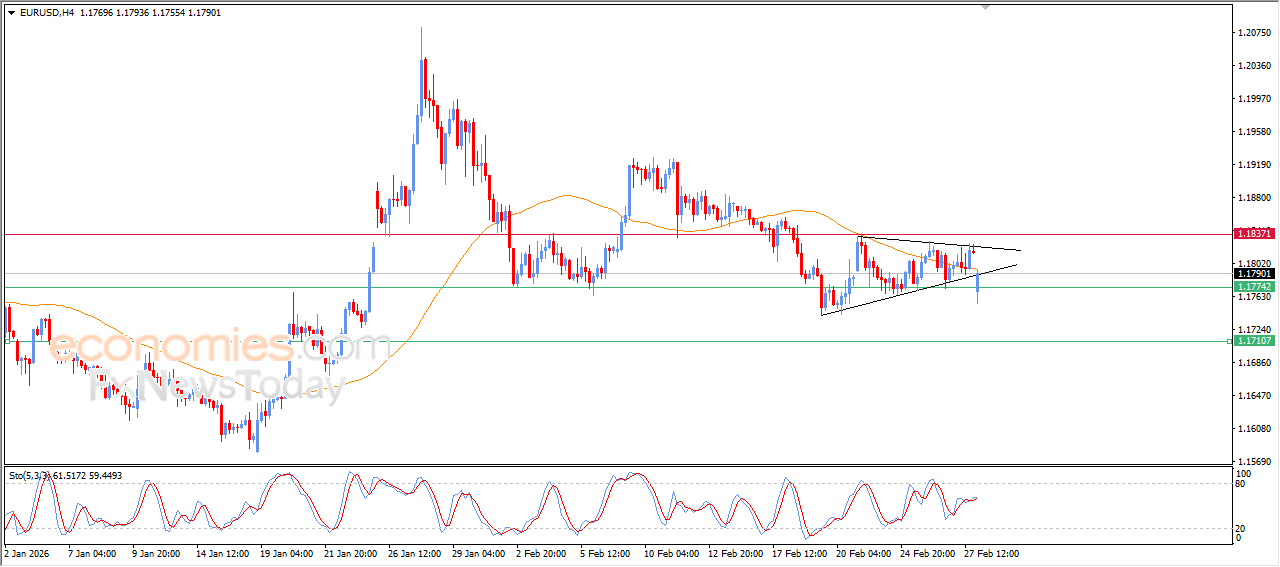The image size is (1280, 567).
Task: Click the stochastic 20 level on scale
Action: coord(1241,527)
